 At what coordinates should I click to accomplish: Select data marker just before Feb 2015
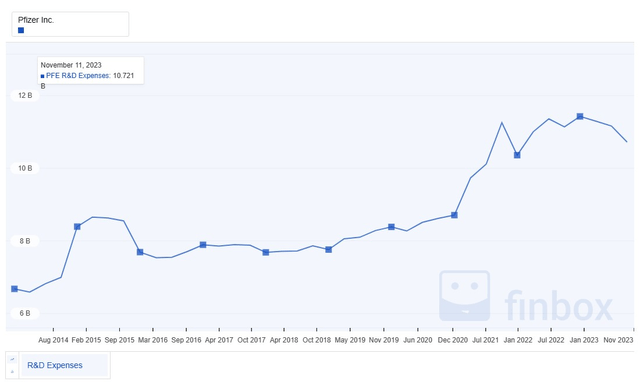pyautogui.click(x=77, y=227)
